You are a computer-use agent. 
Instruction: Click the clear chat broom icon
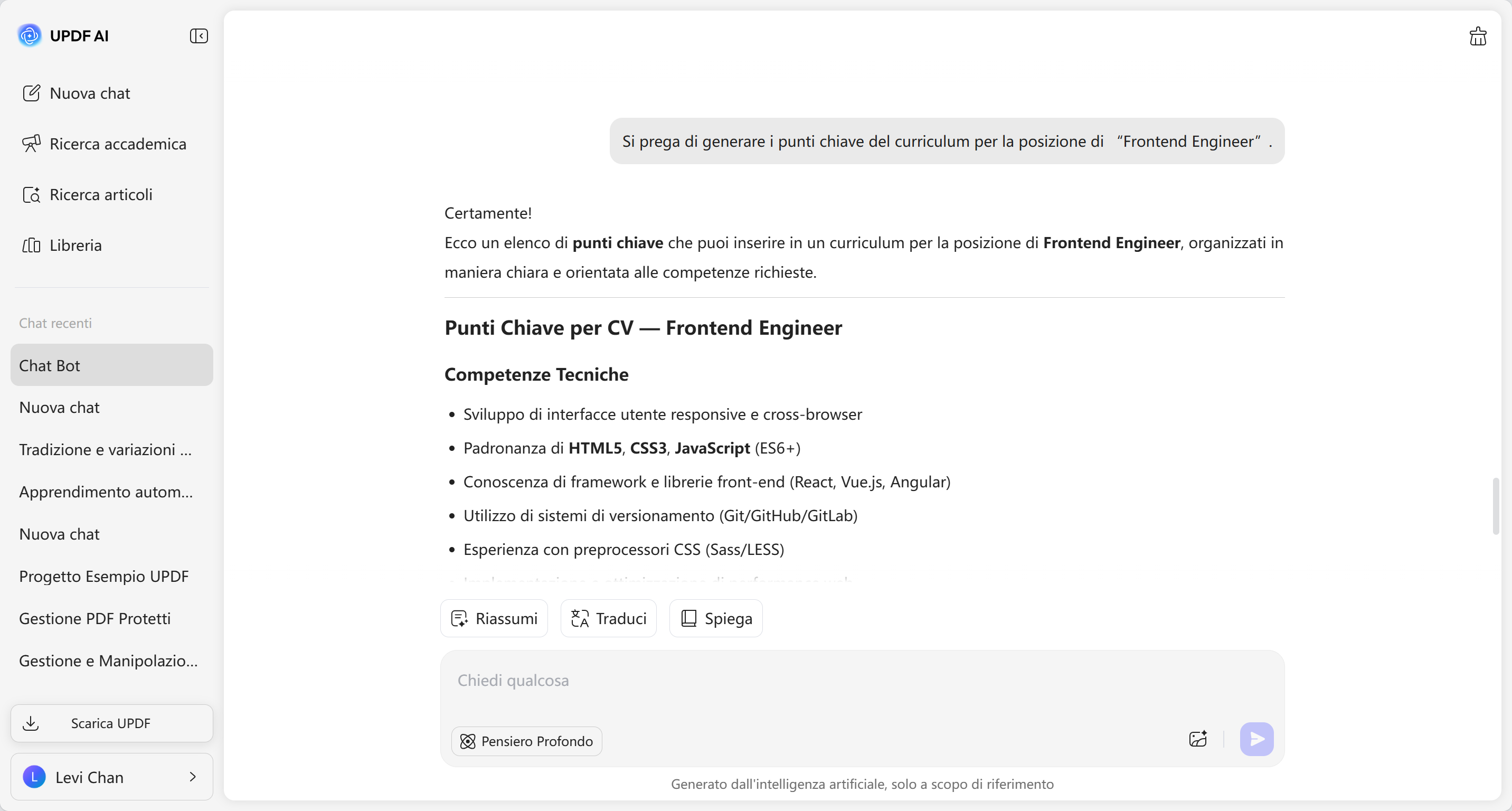click(x=1477, y=36)
